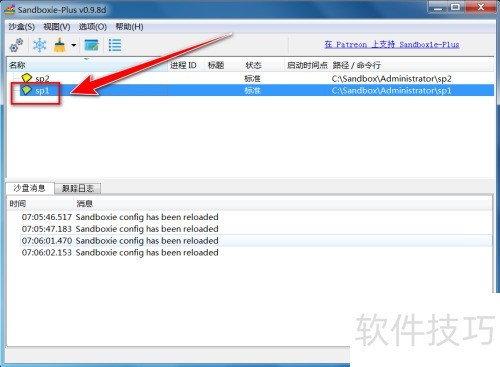Click path C:\Sandbox\Administrator\sp1
Viewport: 500px width, 367px height.
click(391, 90)
